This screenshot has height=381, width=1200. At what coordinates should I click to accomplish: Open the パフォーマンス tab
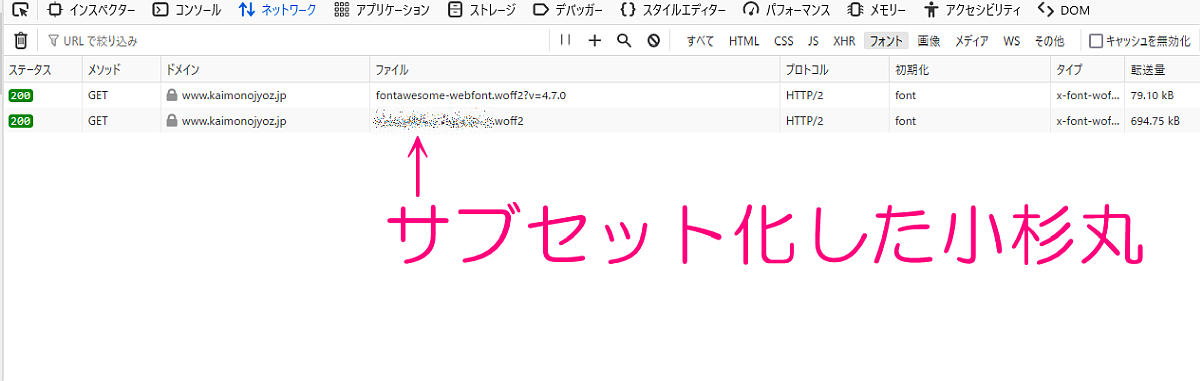coord(787,11)
